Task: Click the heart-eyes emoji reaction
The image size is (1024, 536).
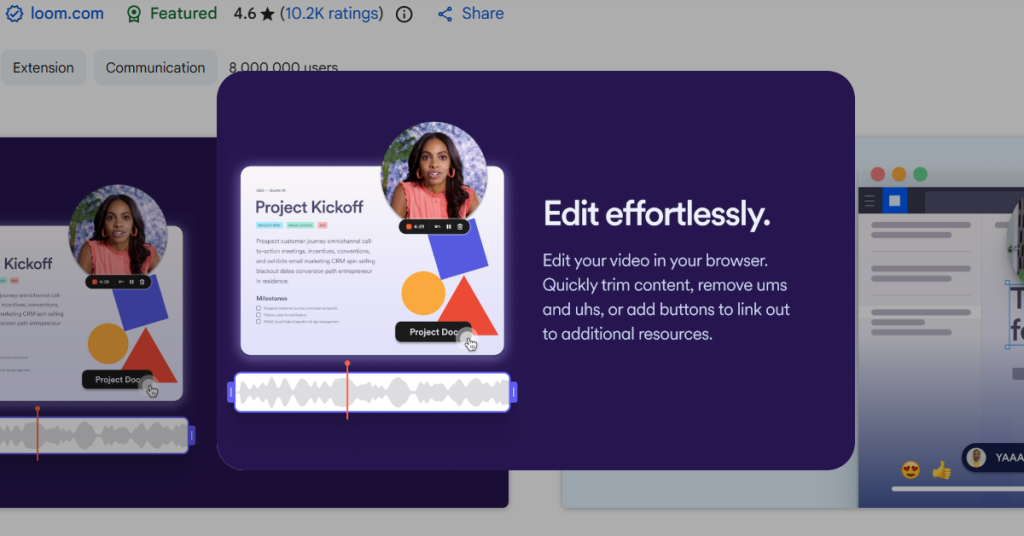Action: click(911, 469)
